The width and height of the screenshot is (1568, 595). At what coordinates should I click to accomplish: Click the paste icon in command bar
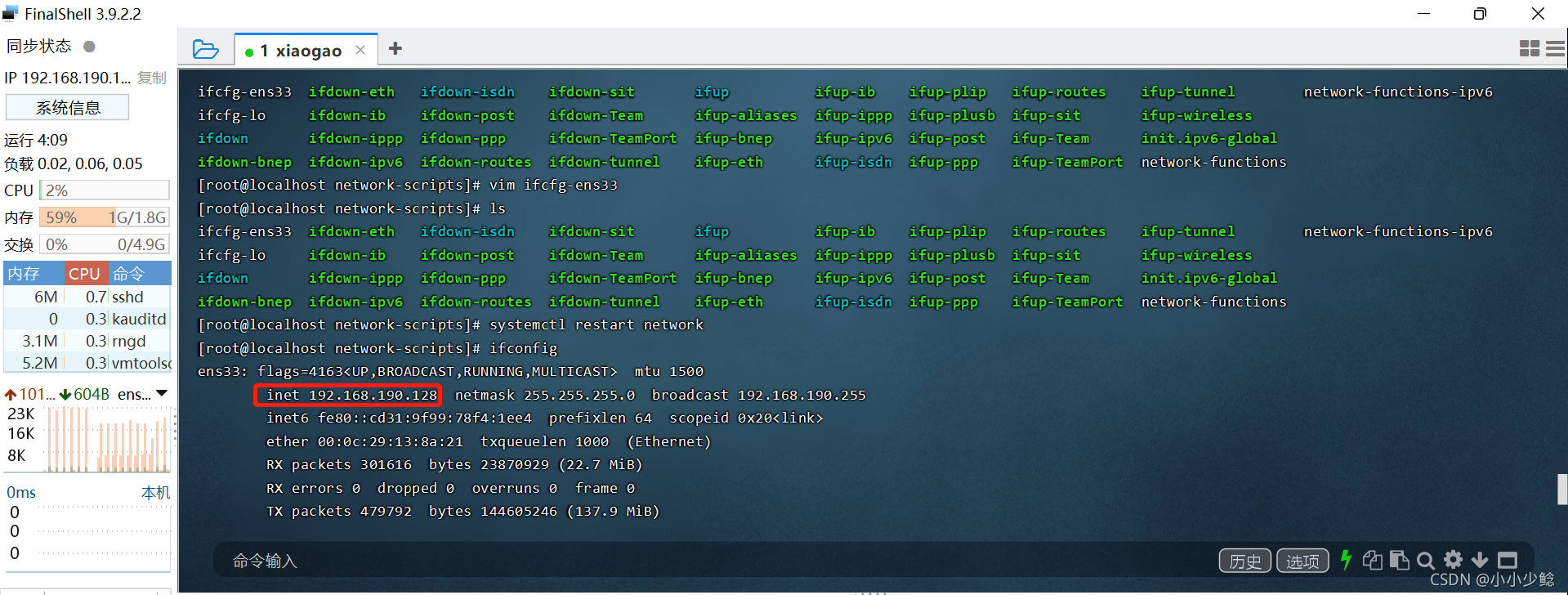pyautogui.click(x=1399, y=560)
